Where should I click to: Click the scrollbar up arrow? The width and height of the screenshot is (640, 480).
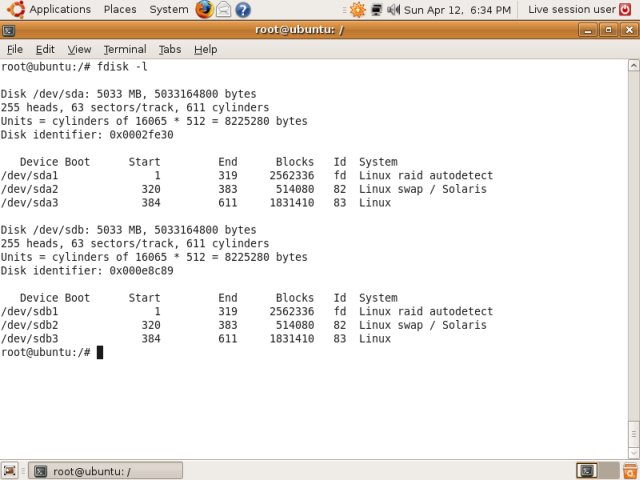633,66
